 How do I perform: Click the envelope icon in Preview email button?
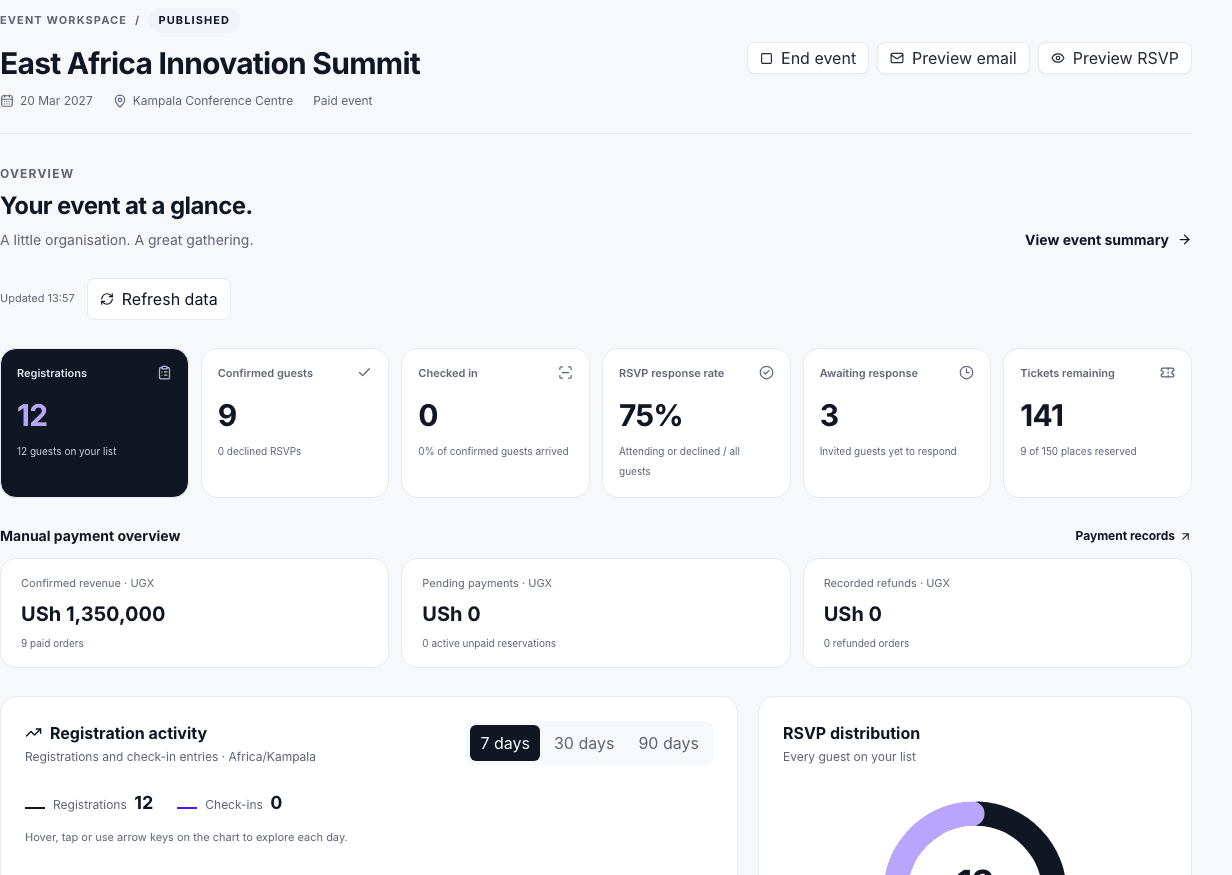tap(897, 58)
